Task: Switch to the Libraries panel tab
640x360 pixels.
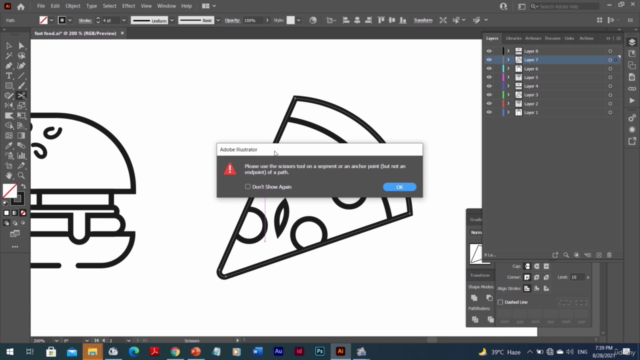Action: [513, 38]
